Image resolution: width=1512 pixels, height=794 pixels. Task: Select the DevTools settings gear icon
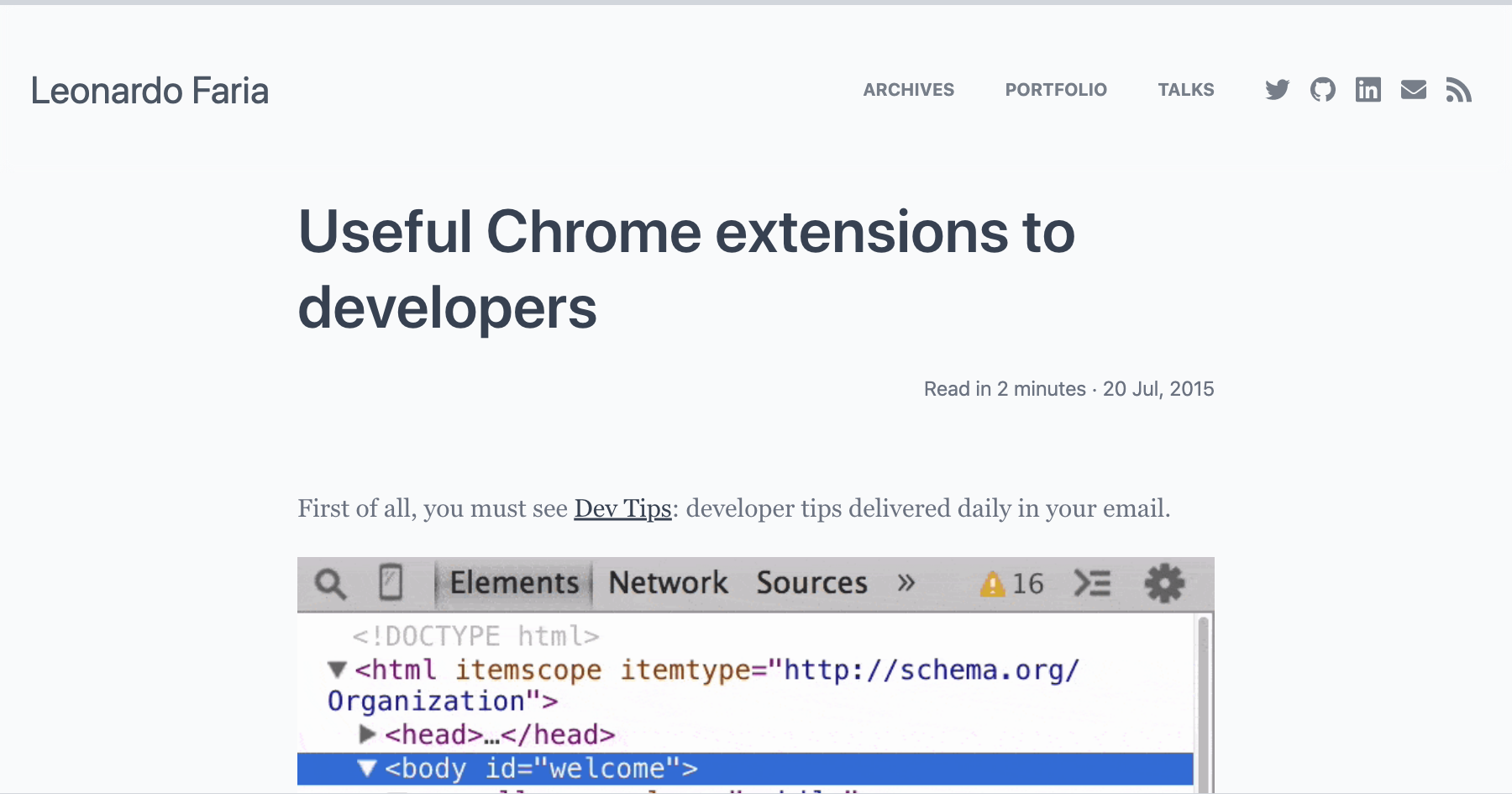click(1165, 583)
